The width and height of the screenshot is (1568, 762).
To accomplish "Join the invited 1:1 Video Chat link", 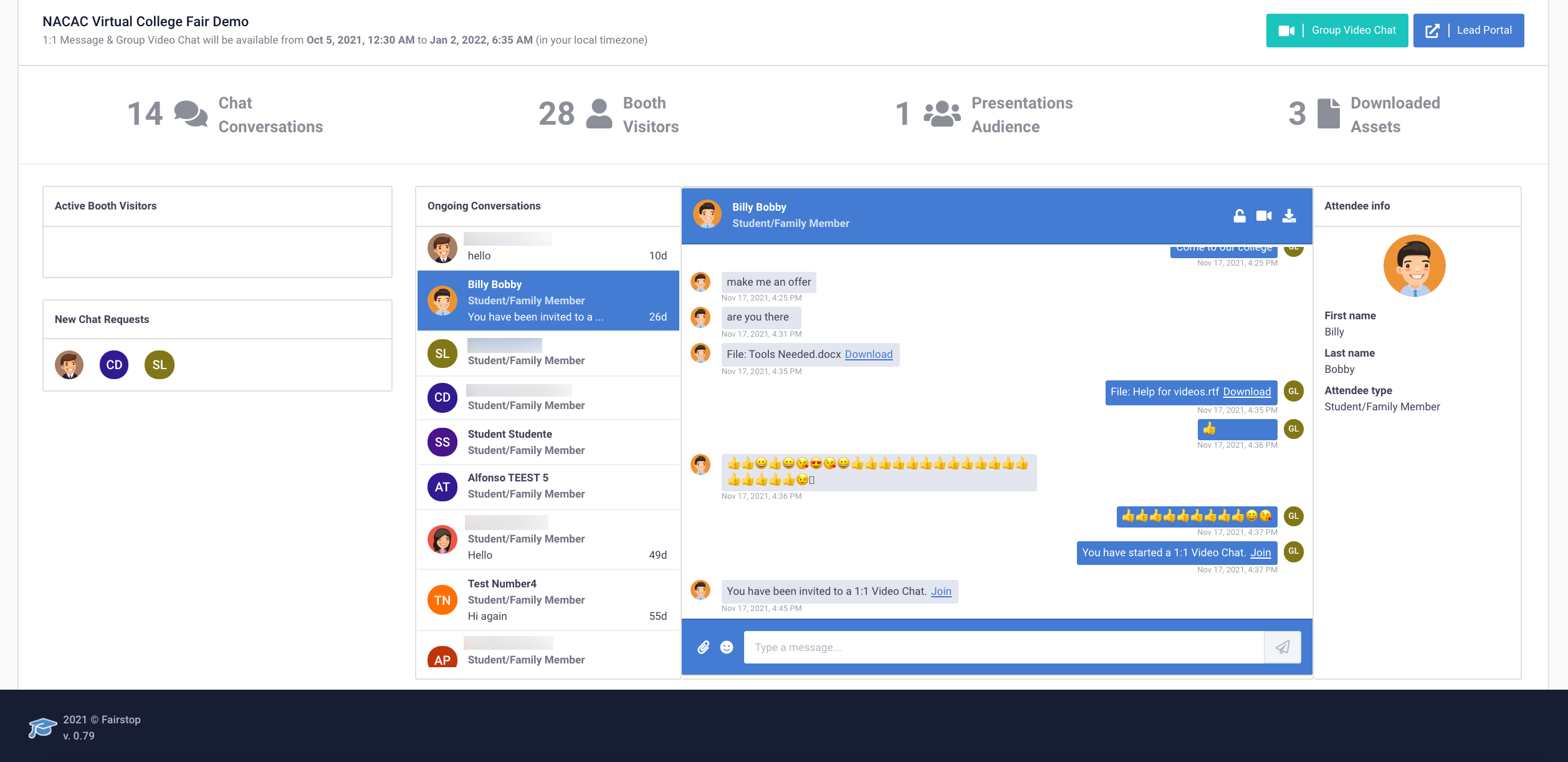I will pos(941,591).
